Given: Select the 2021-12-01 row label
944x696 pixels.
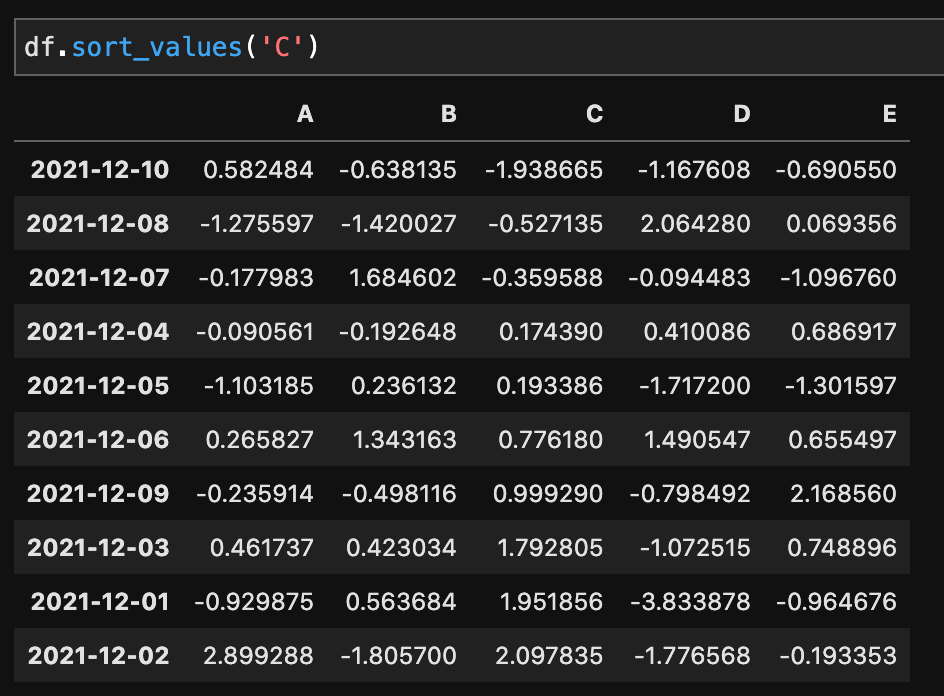Looking at the screenshot, I should pyautogui.click(x=100, y=602).
